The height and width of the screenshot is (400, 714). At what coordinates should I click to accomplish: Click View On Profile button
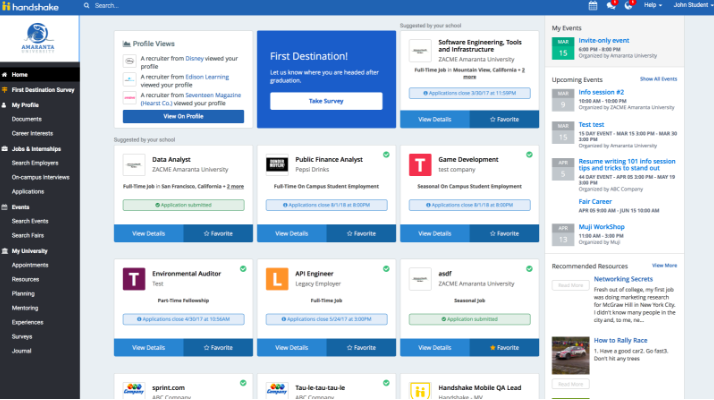click(x=183, y=116)
